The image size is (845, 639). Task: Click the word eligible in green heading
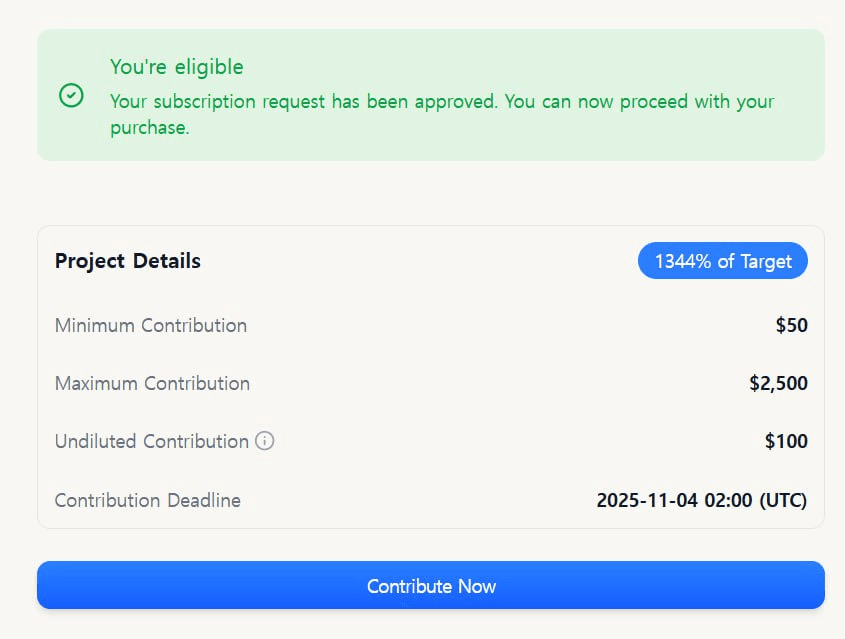coord(208,67)
